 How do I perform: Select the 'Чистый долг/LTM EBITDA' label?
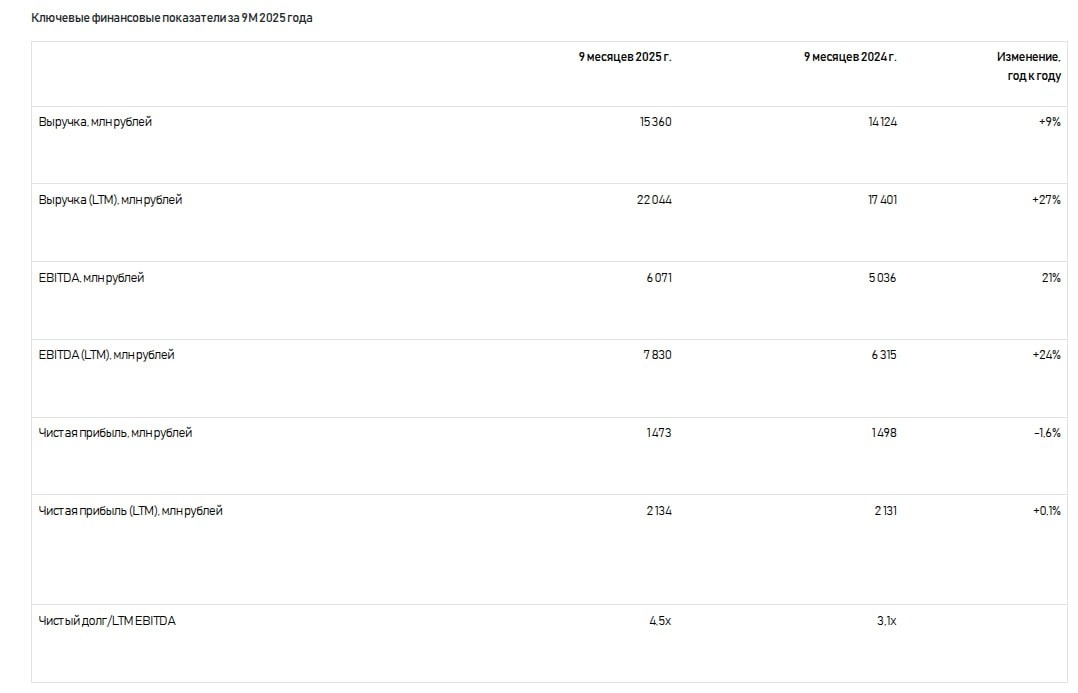point(107,621)
